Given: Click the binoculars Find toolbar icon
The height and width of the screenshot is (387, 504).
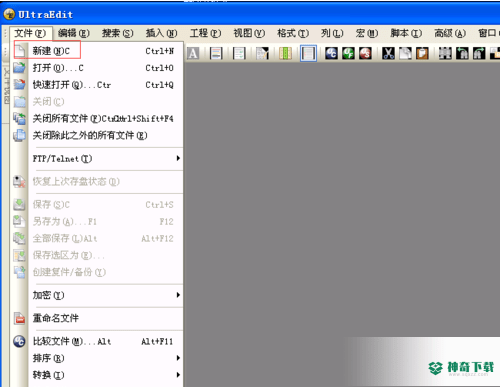Looking at the screenshot, I should (445, 53).
